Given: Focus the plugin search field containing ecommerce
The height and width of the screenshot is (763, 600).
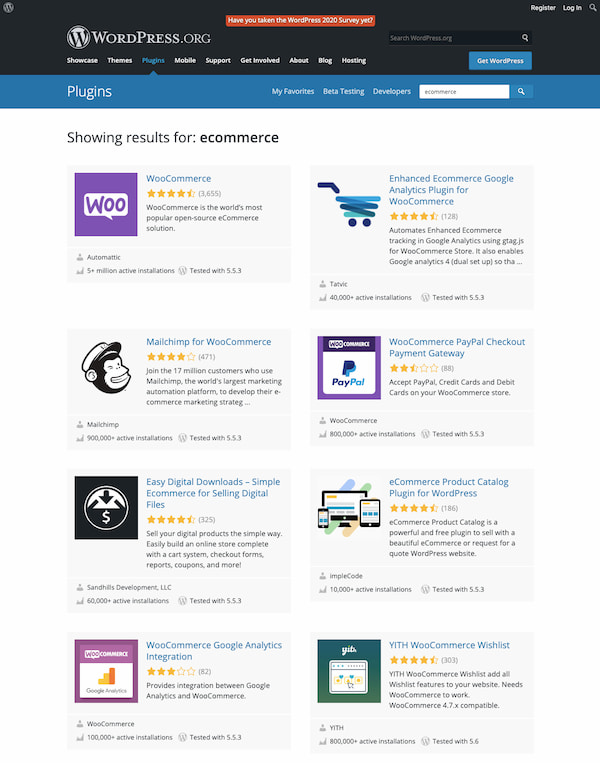Looking at the screenshot, I should point(464,92).
